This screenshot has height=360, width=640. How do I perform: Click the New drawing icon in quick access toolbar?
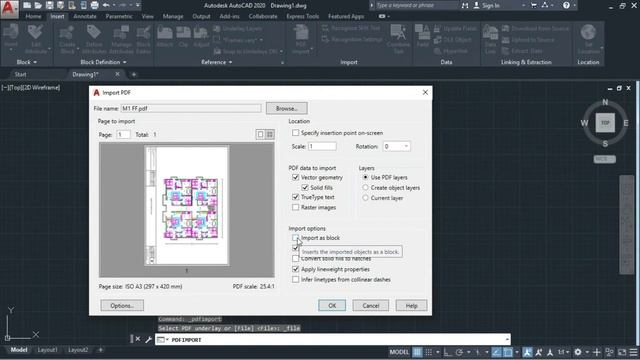tap(27, 5)
